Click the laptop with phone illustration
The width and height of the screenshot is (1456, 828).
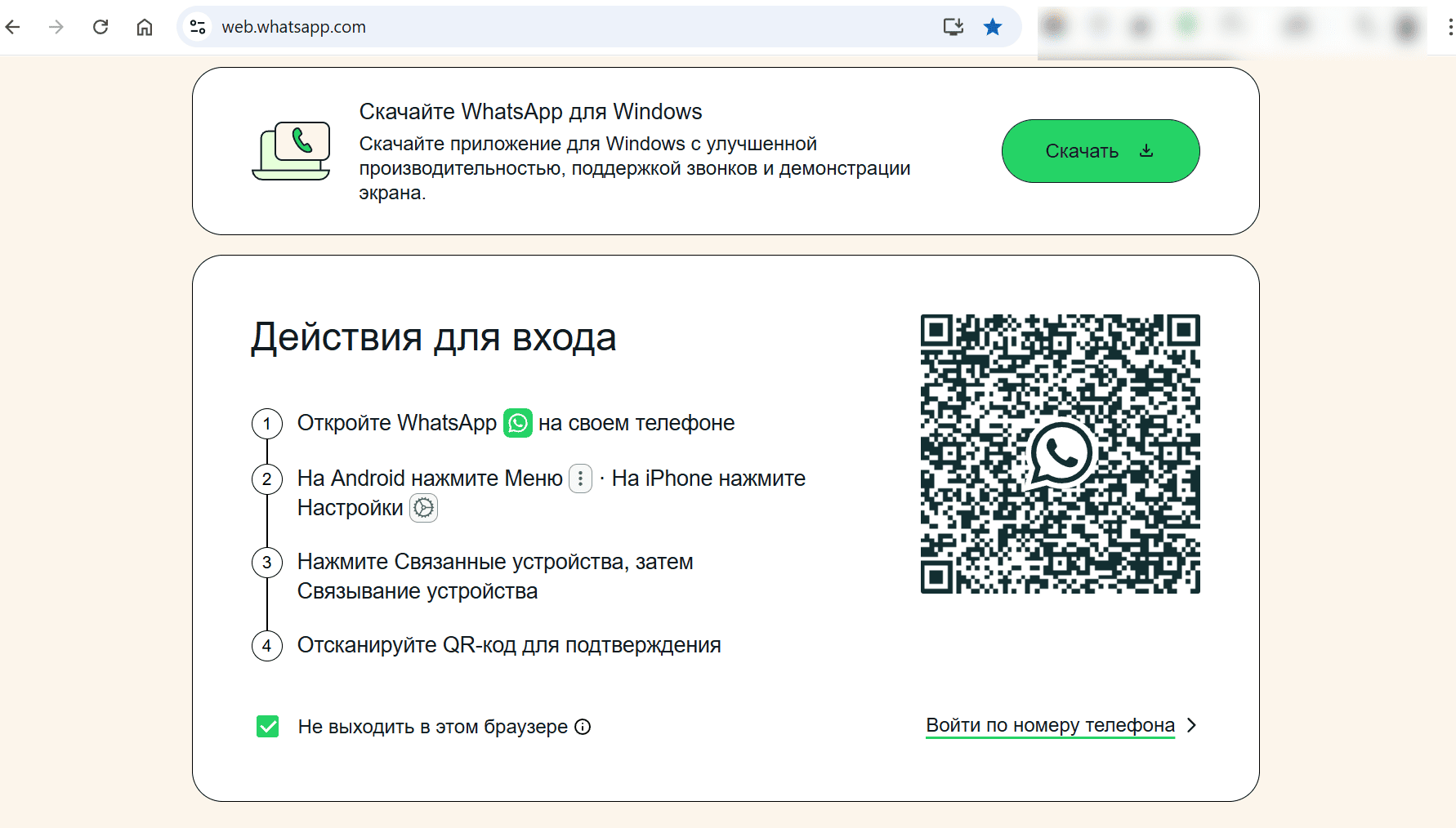click(x=291, y=151)
